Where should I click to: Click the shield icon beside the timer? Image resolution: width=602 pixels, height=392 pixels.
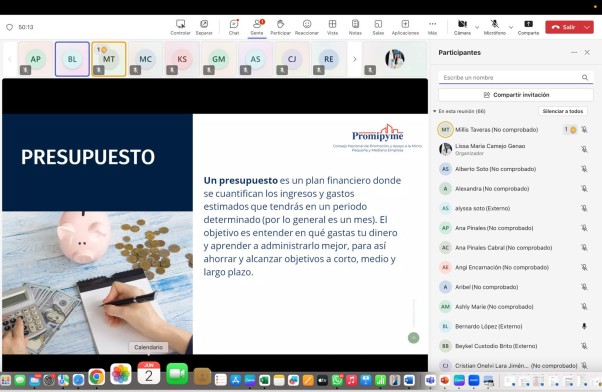10,27
